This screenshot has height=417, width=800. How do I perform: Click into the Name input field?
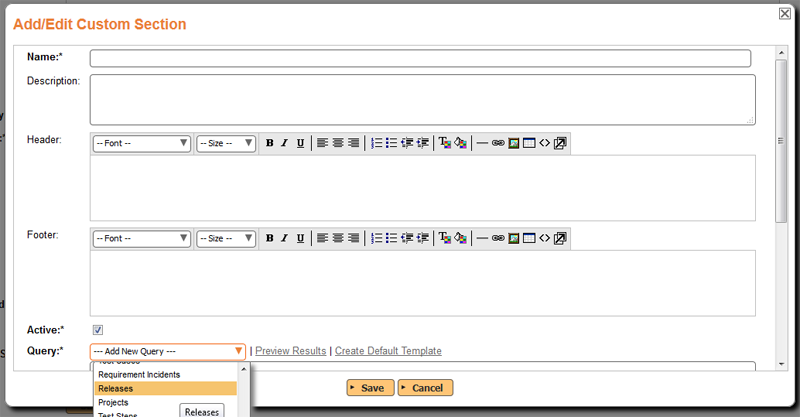click(420, 59)
